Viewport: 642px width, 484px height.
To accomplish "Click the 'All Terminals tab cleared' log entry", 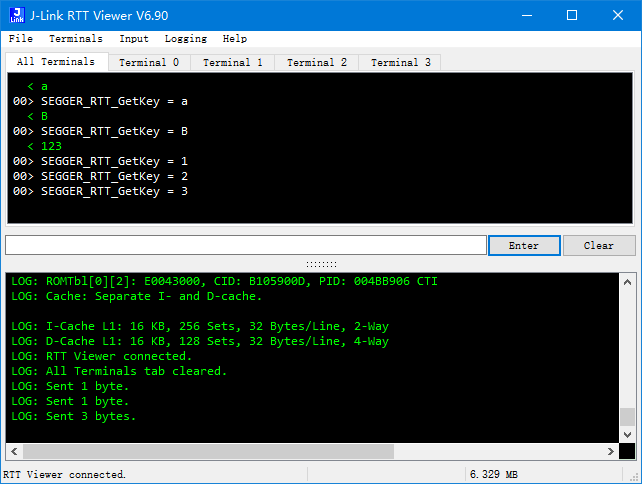I will 119,371.
